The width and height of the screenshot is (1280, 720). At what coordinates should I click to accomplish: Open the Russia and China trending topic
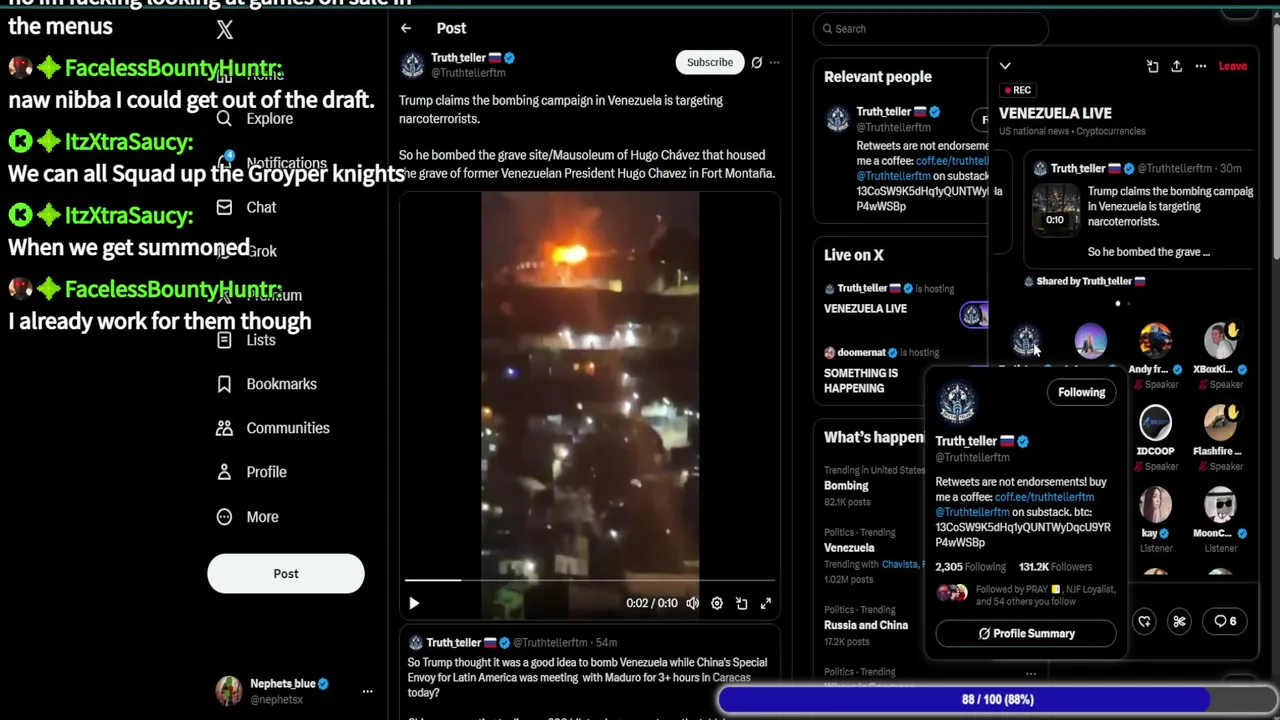coord(866,625)
